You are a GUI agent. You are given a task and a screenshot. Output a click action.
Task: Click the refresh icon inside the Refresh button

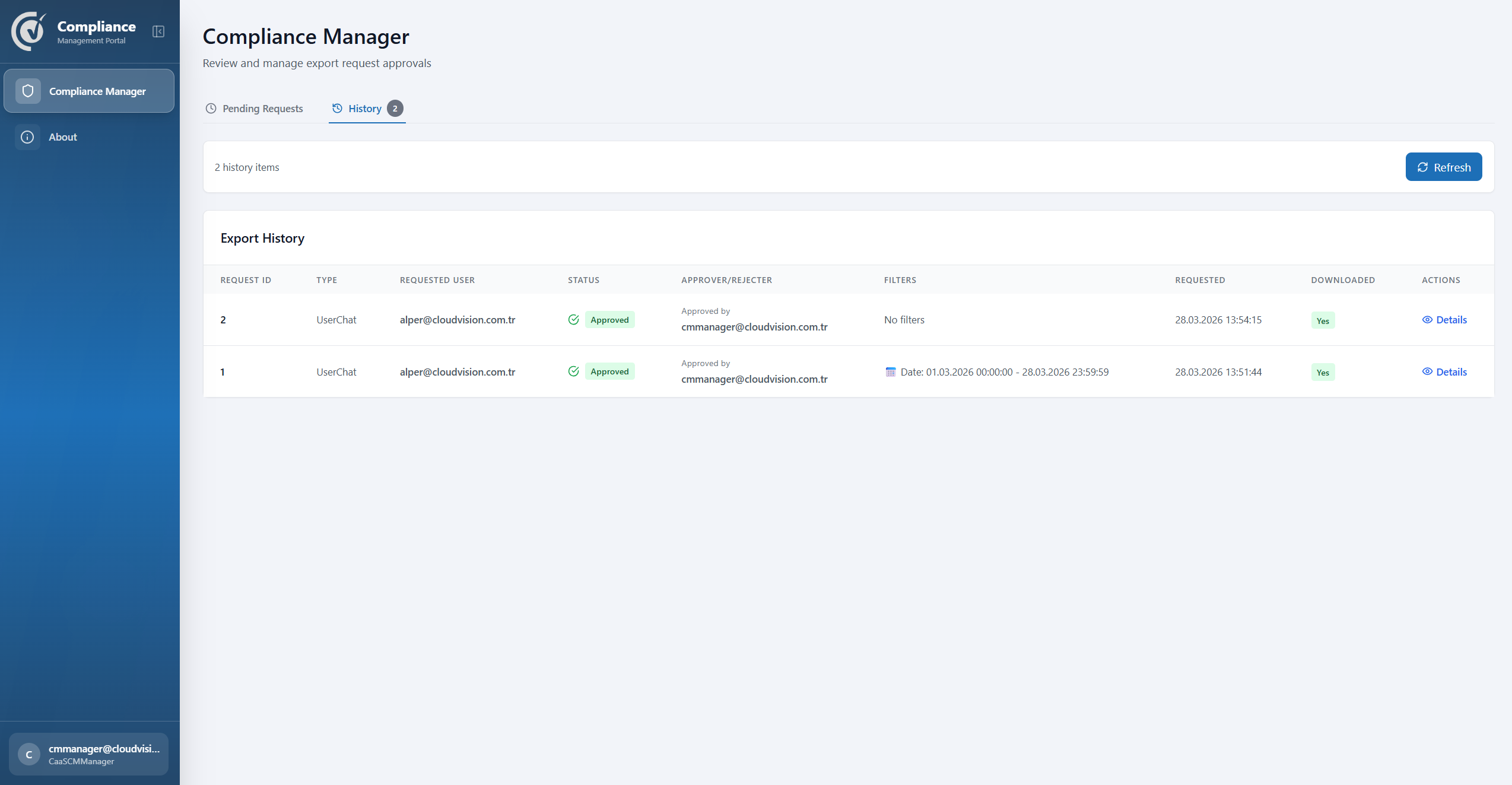1422,167
